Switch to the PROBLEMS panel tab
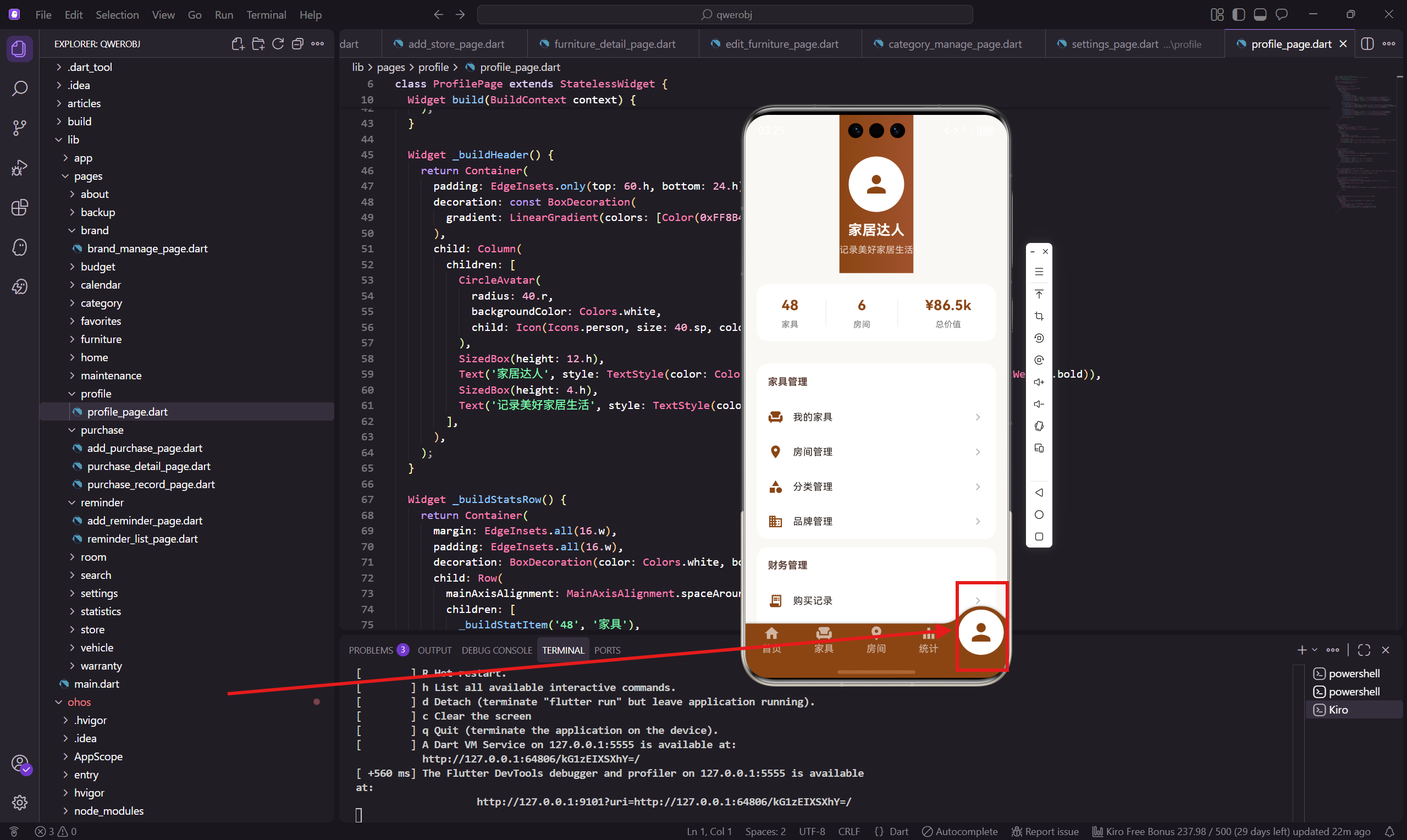1407x840 pixels. (x=378, y=650)
